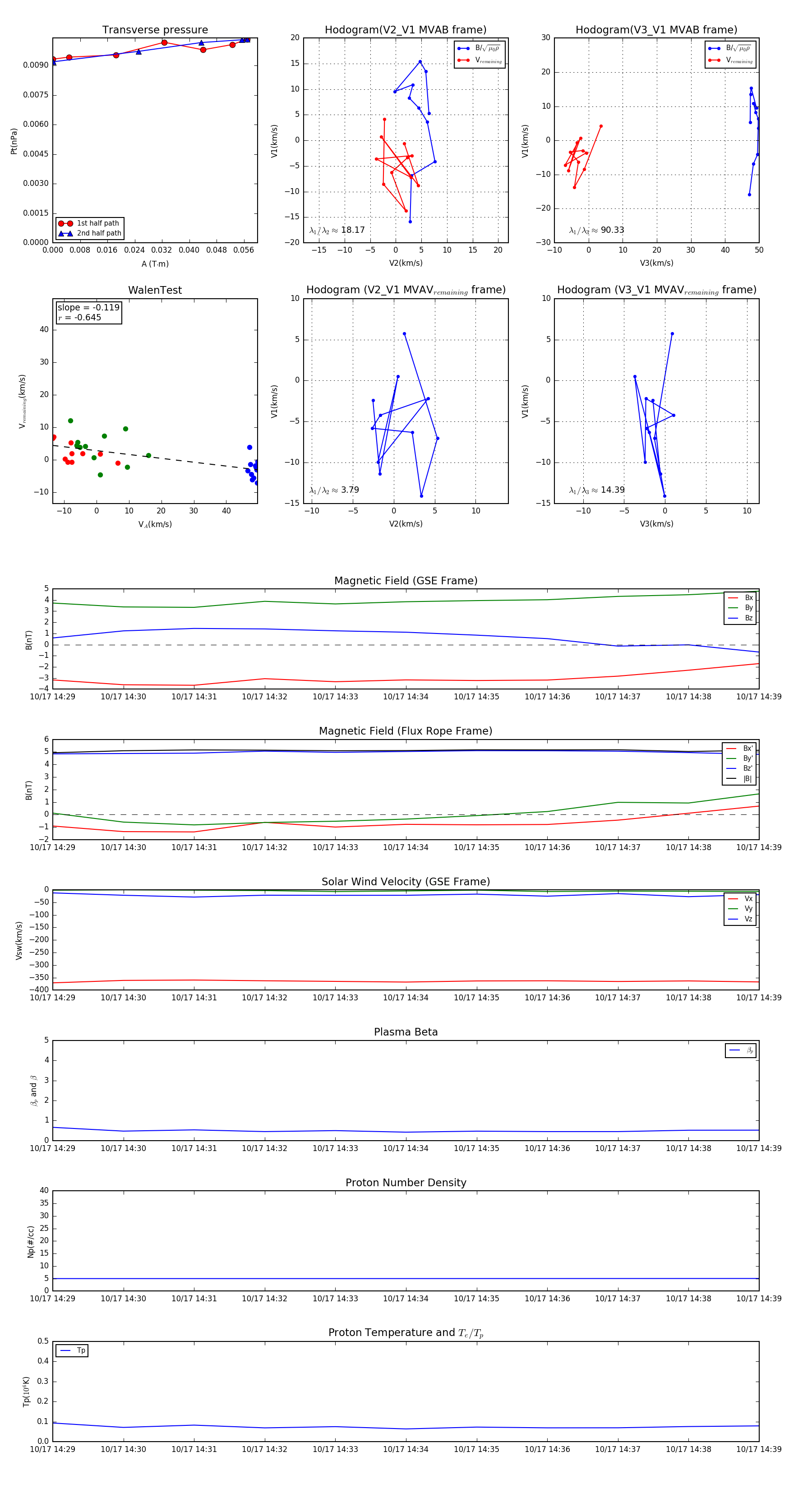Click the "Magnetic Field (GSE Frame)" title
This screenshot has width=812, height=1489.
406,581
